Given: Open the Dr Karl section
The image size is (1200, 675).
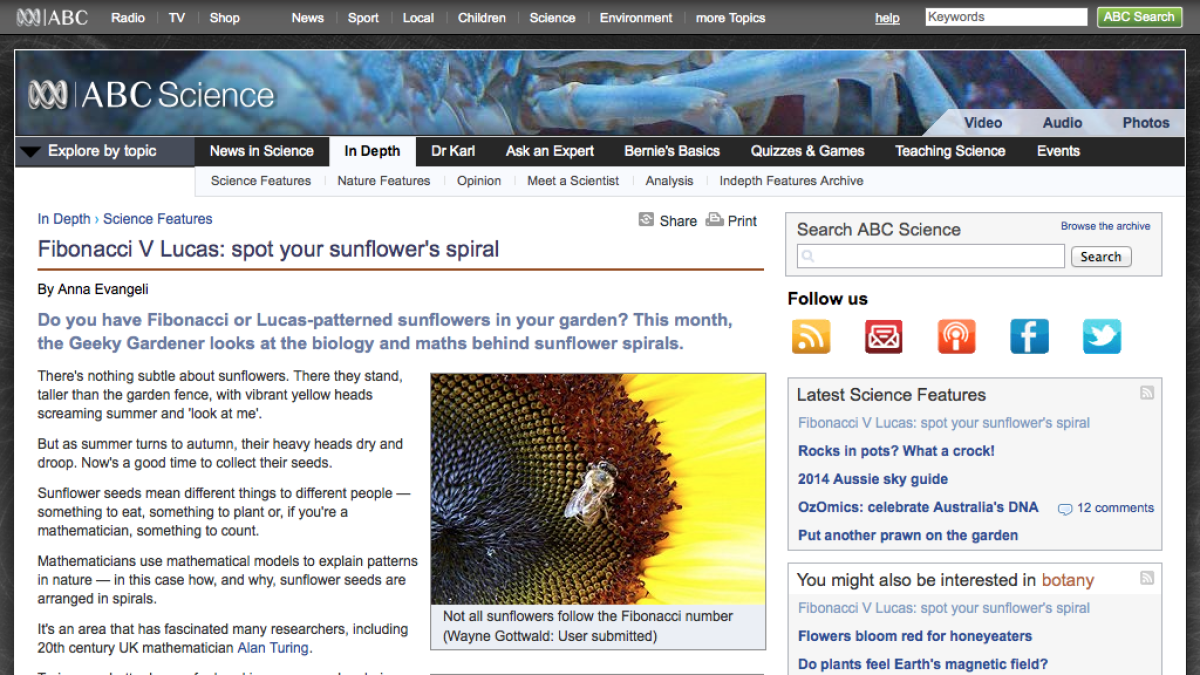Looking at the screenshot, I should [452, 151].
